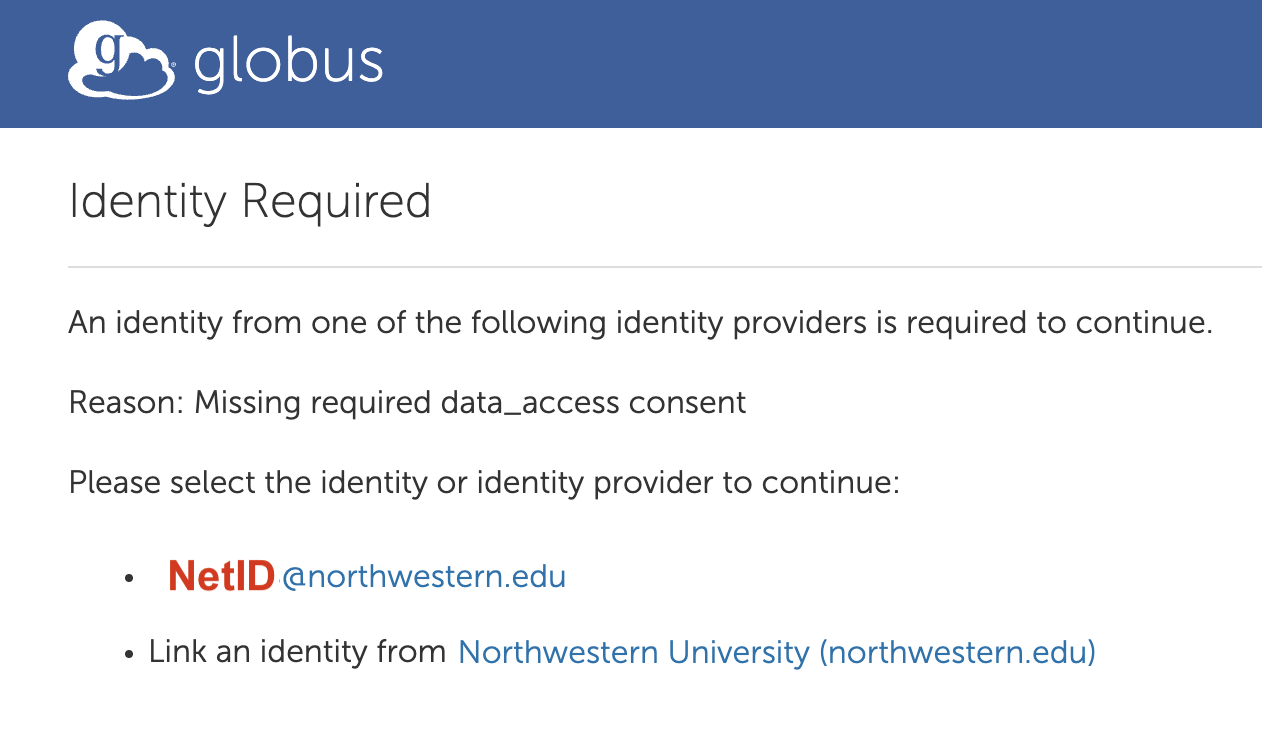The image size is (1262, 756).
Task: Click the "globus" wordmark in the header
Action: click(x=290, y=62)
